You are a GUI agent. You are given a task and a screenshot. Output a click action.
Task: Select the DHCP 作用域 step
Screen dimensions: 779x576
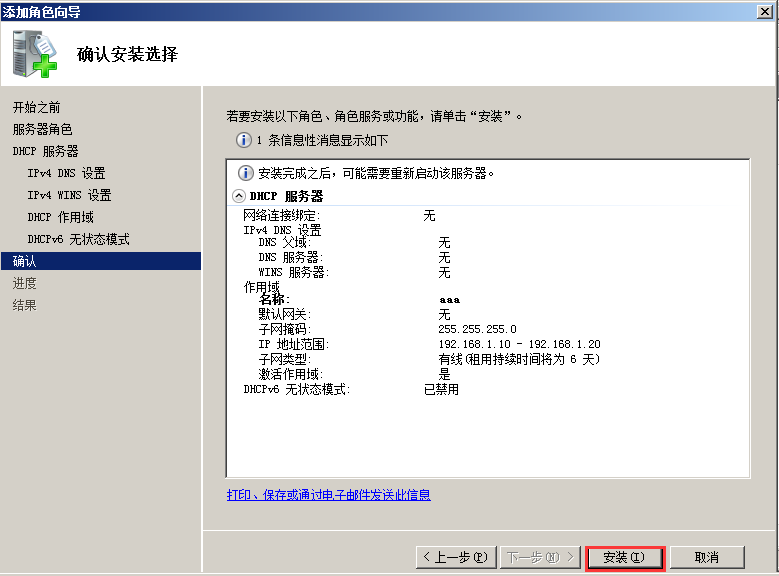pyautogui.click(x=60, y=217)
